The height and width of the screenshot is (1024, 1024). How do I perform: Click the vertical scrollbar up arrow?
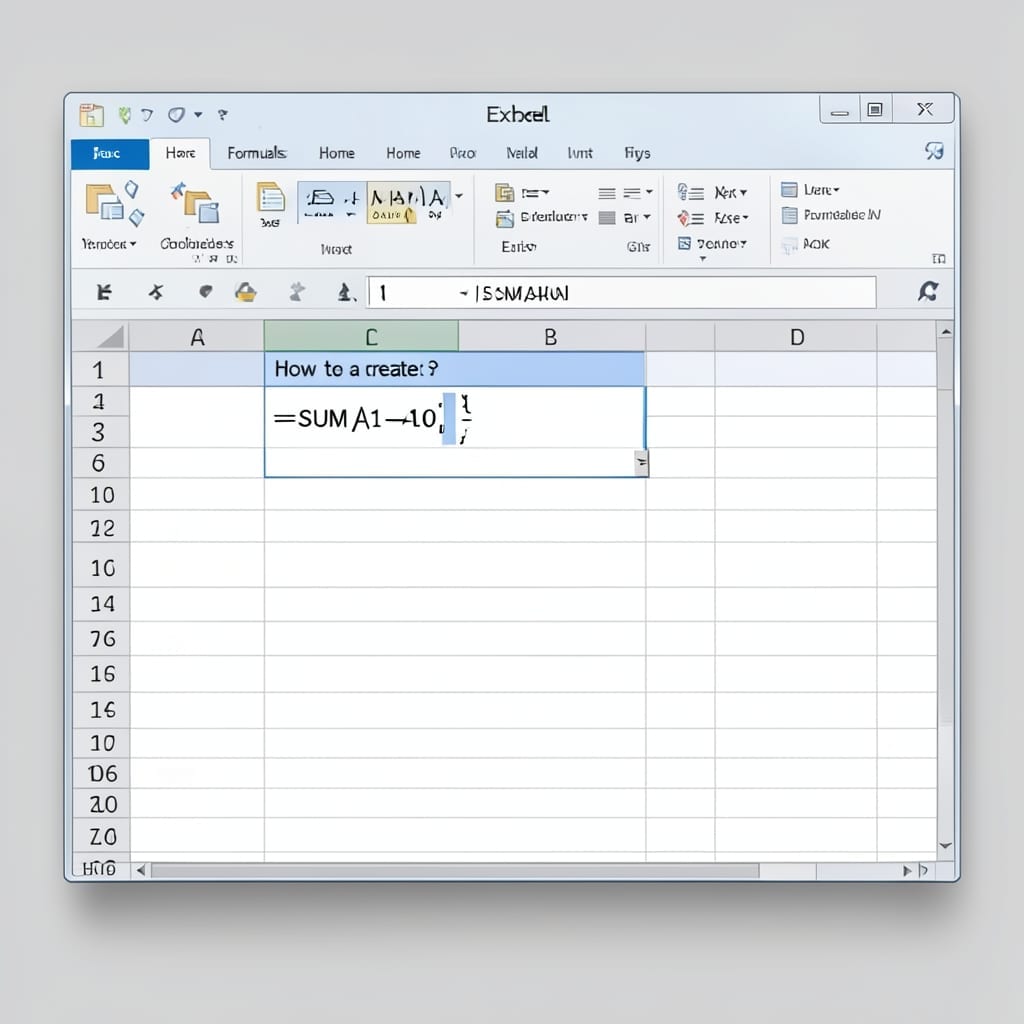pos(945,332)
